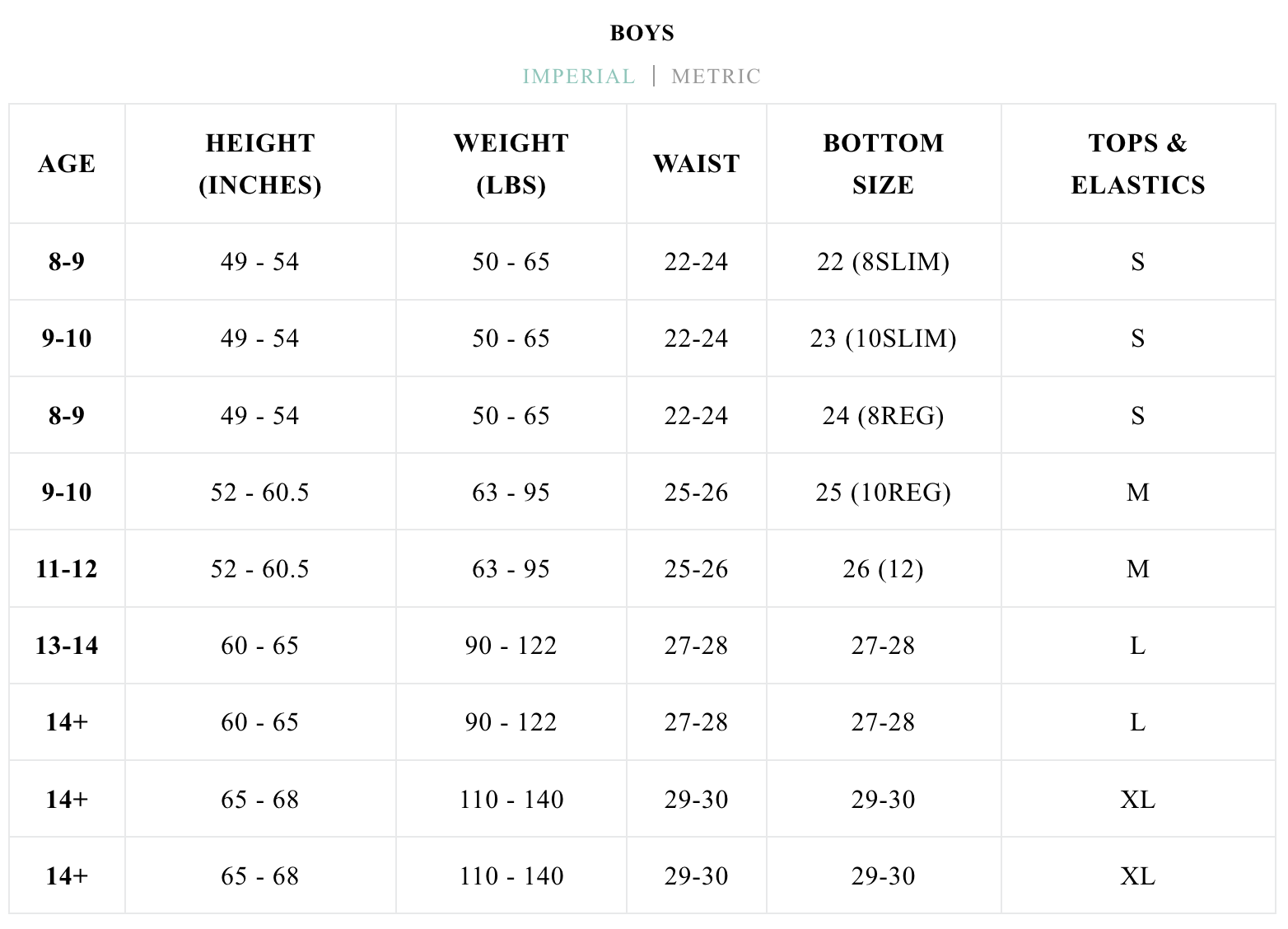Switch to the Metric size tab
Image resolution: width=1288 pixels, height=929 pixels.
(x=716, y=77)
